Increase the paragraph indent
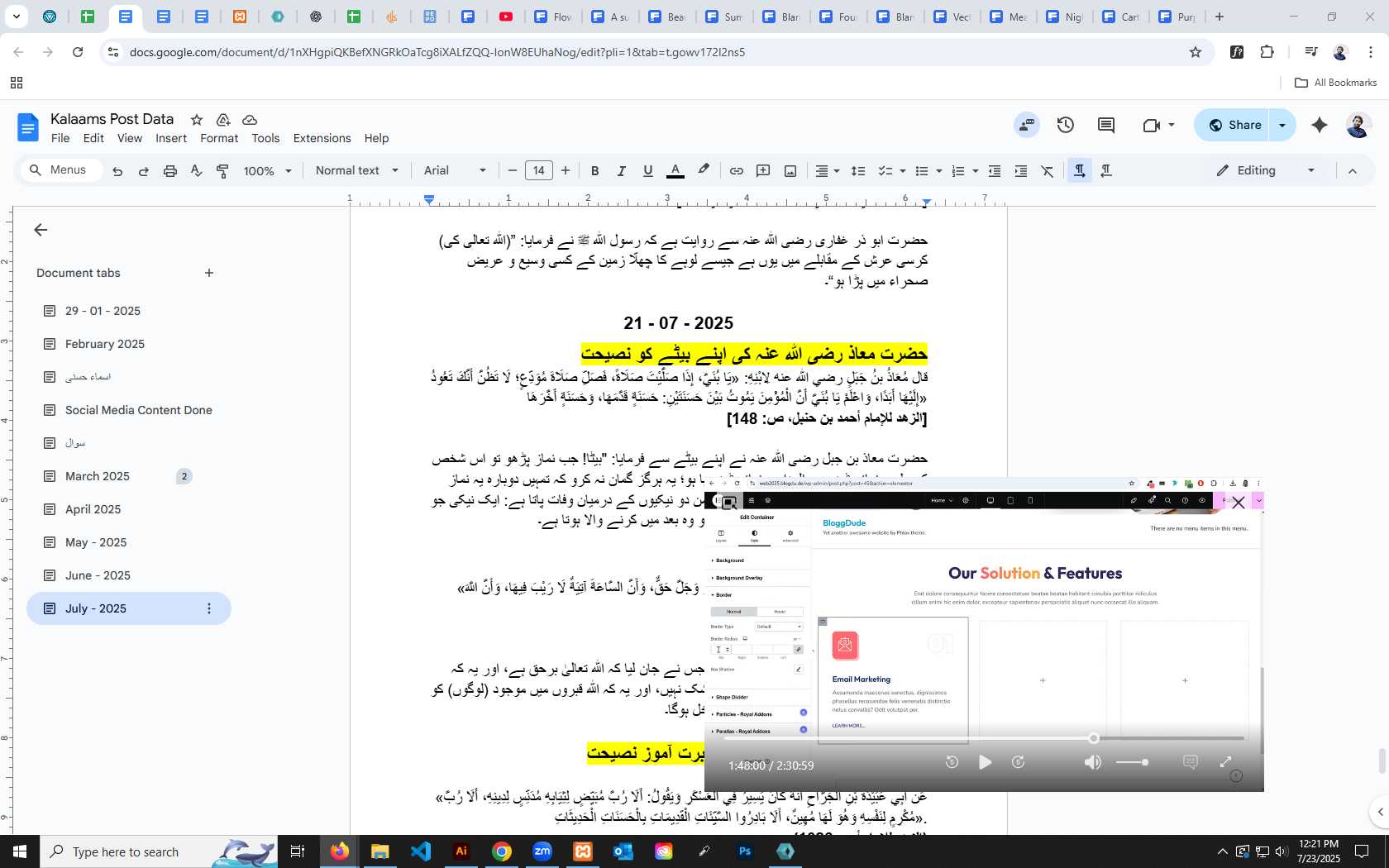Screen dimensions: 1389x868 [x=1021, y=171]
